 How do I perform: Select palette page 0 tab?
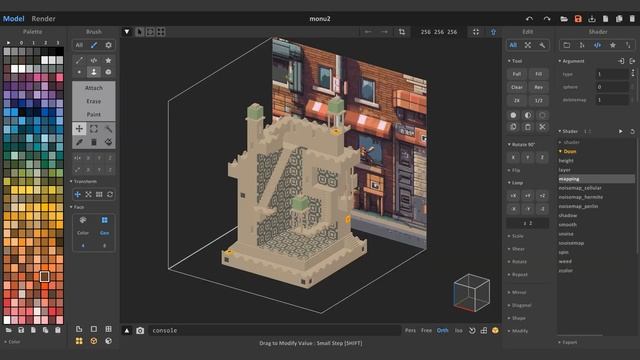pos(21,42)
